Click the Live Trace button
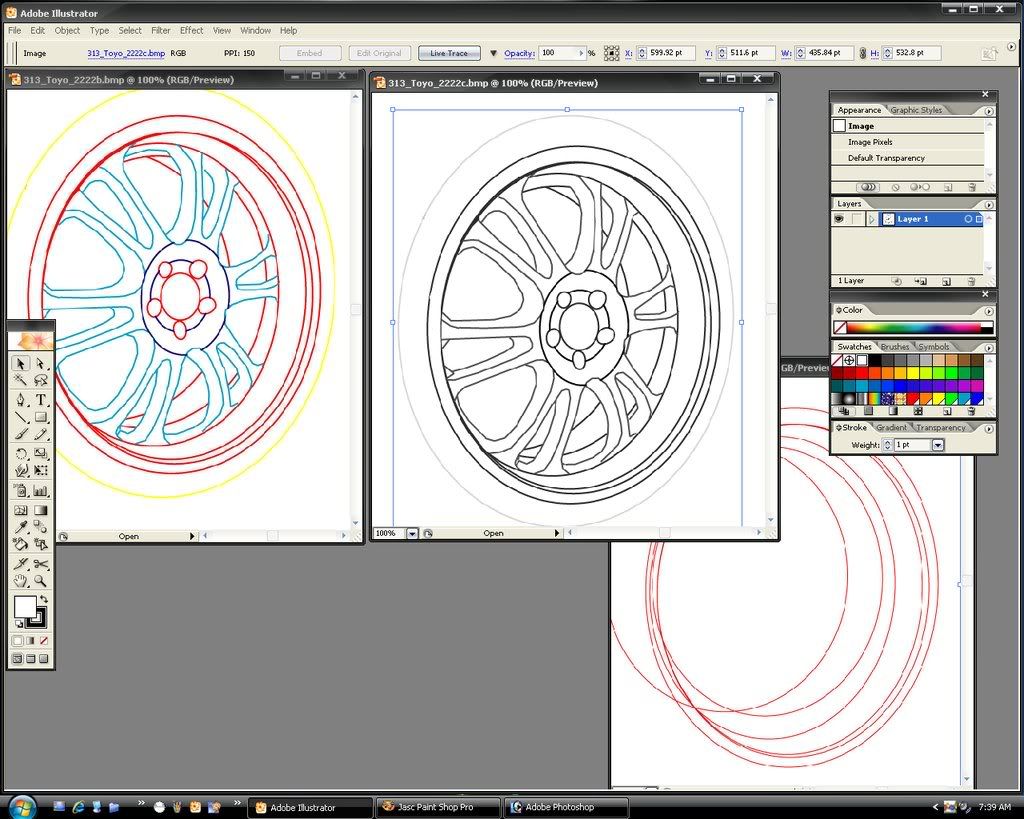Viewport: 1024px width, 819px height. [x=449, y=53]
